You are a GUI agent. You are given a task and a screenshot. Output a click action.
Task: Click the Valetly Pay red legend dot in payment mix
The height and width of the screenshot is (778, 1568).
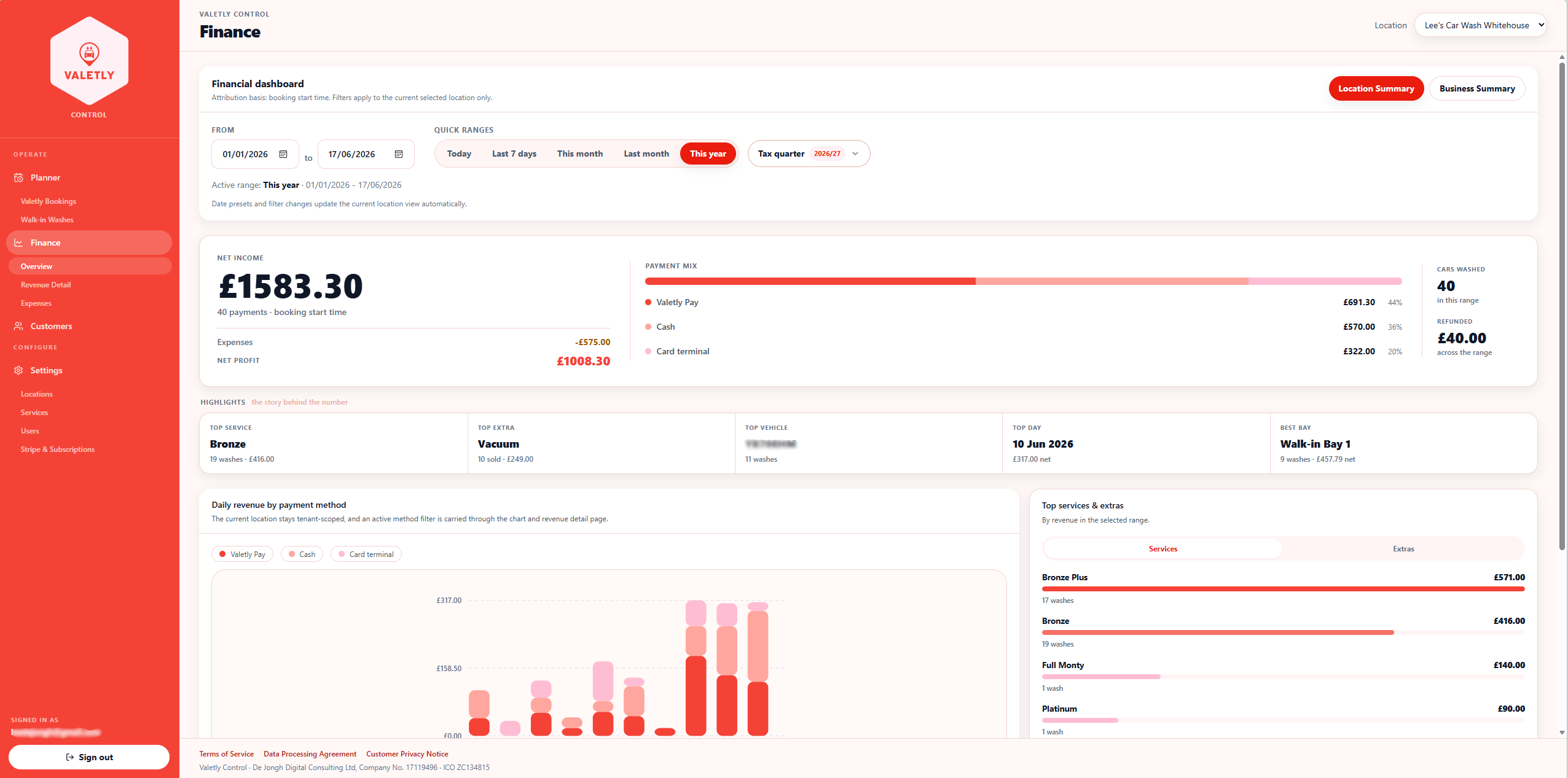point(648,302)
